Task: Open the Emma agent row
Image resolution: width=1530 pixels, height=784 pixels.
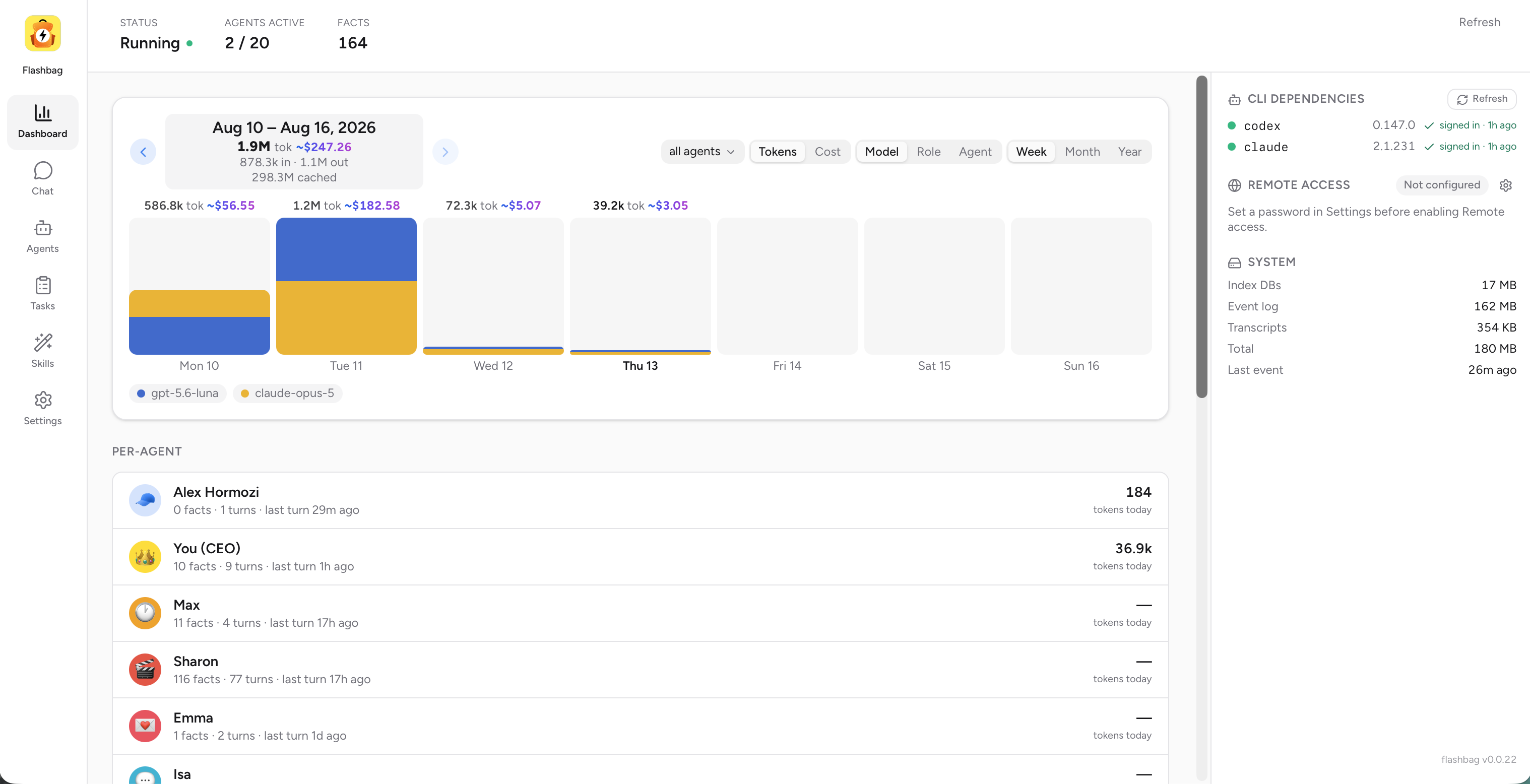Action: click(640, 727)
